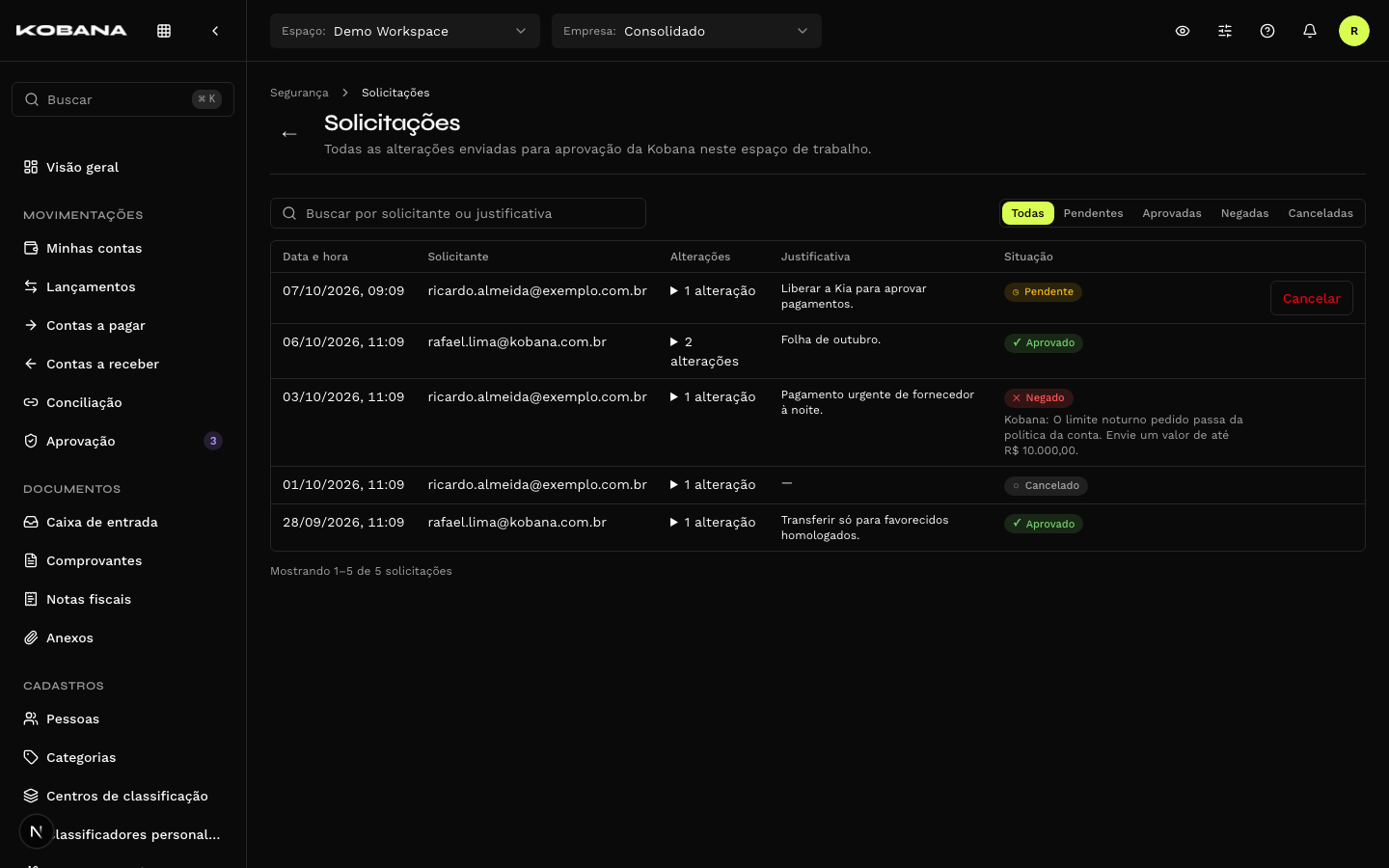Open Centros de classificação in the sidebar
Viewport: 1389px width, 868px height.
coord(123,796)
